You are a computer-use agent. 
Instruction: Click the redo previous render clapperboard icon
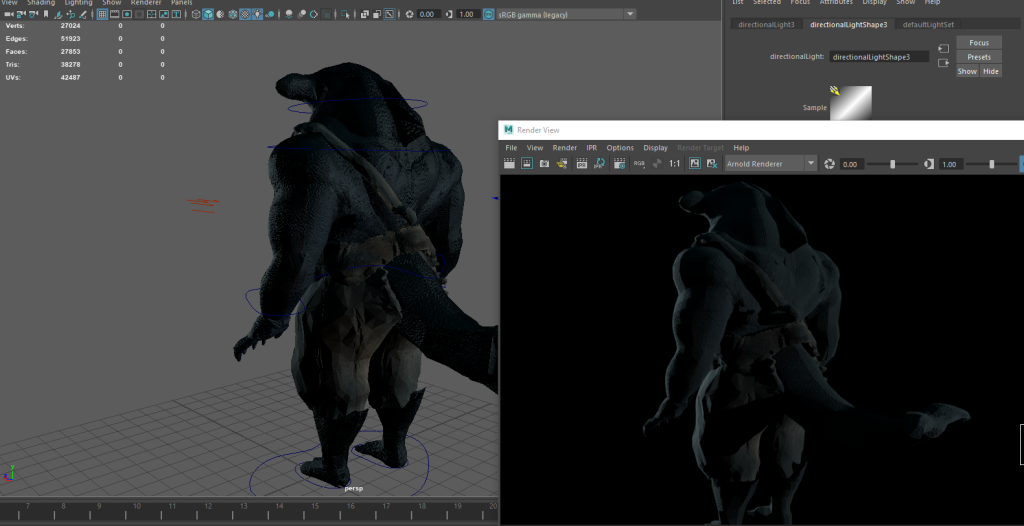[x=509, y=163]
